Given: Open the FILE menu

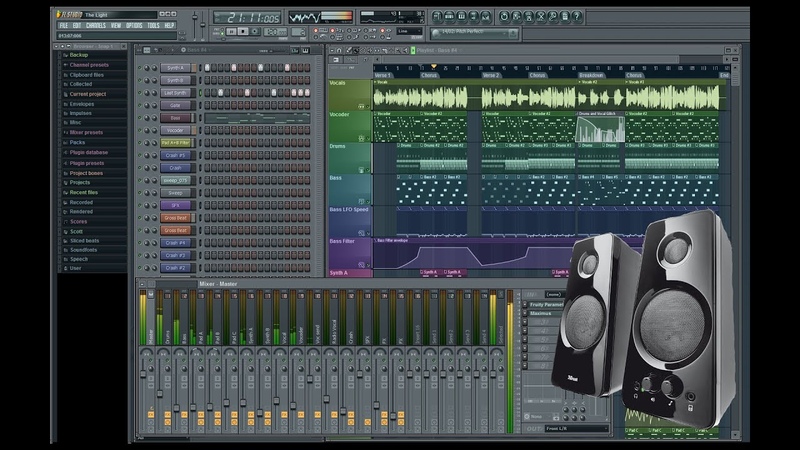Looking at the screenshot, I should (63, 26).
